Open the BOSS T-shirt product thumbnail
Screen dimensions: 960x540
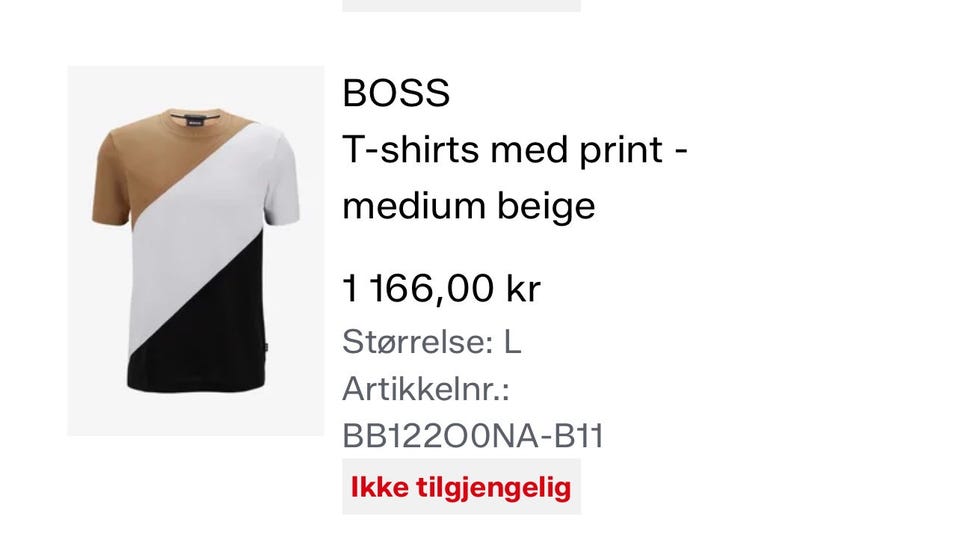195,251
